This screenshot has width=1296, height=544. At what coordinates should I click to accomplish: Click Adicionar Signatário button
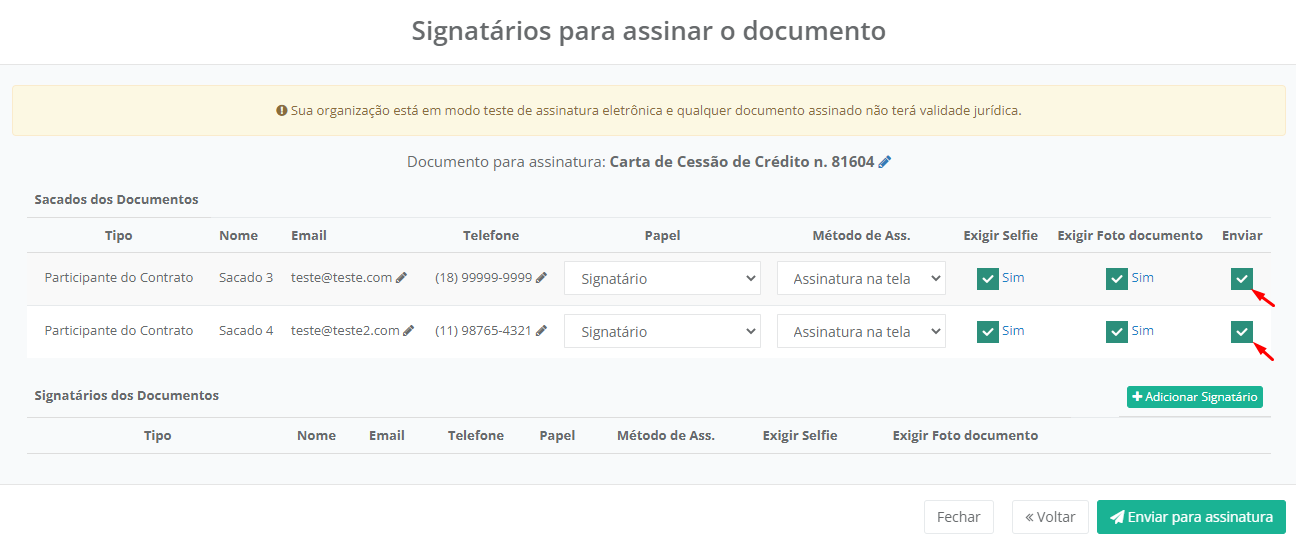[1194, 397]
